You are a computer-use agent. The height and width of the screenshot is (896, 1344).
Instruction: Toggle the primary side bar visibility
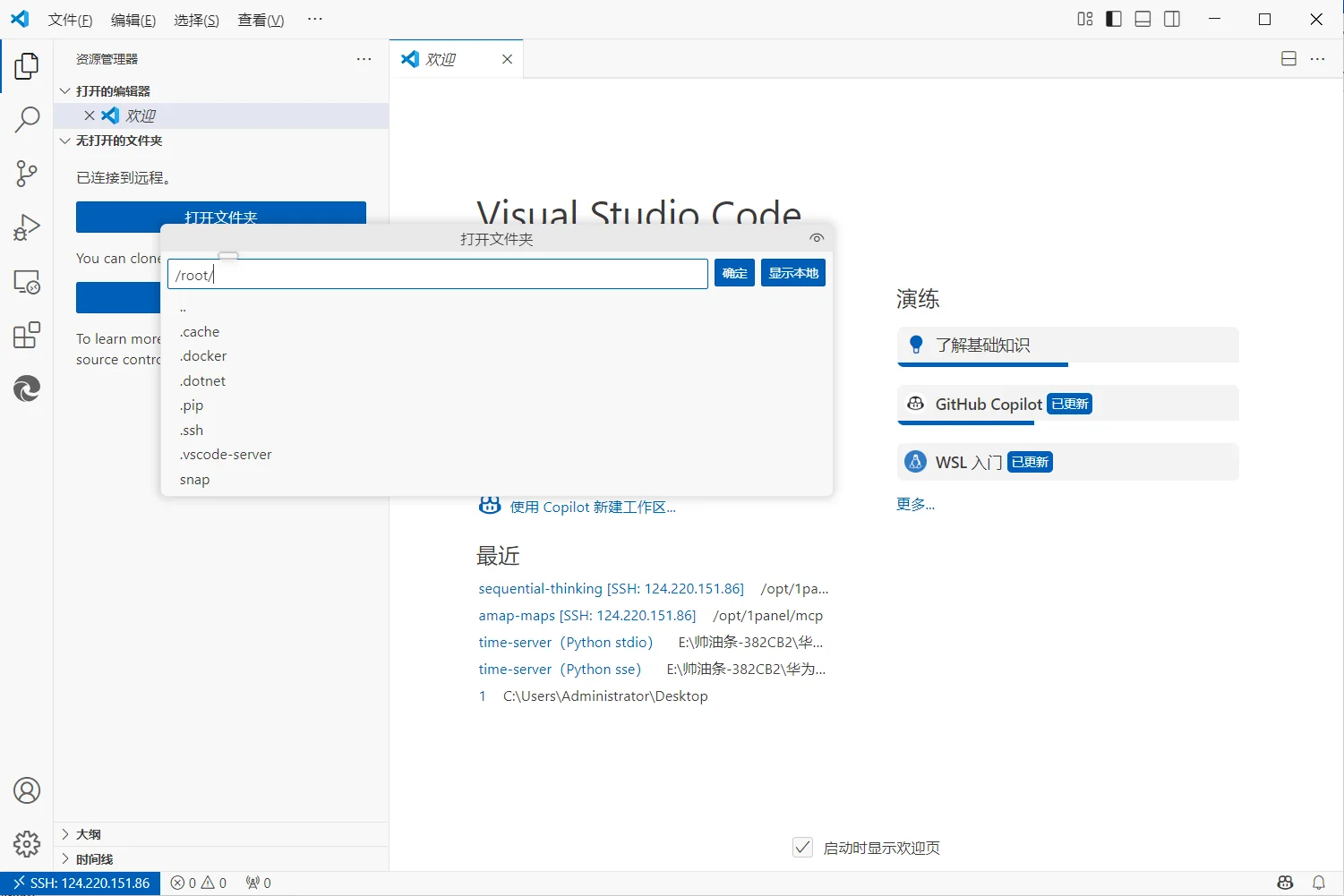(1113, 18)
